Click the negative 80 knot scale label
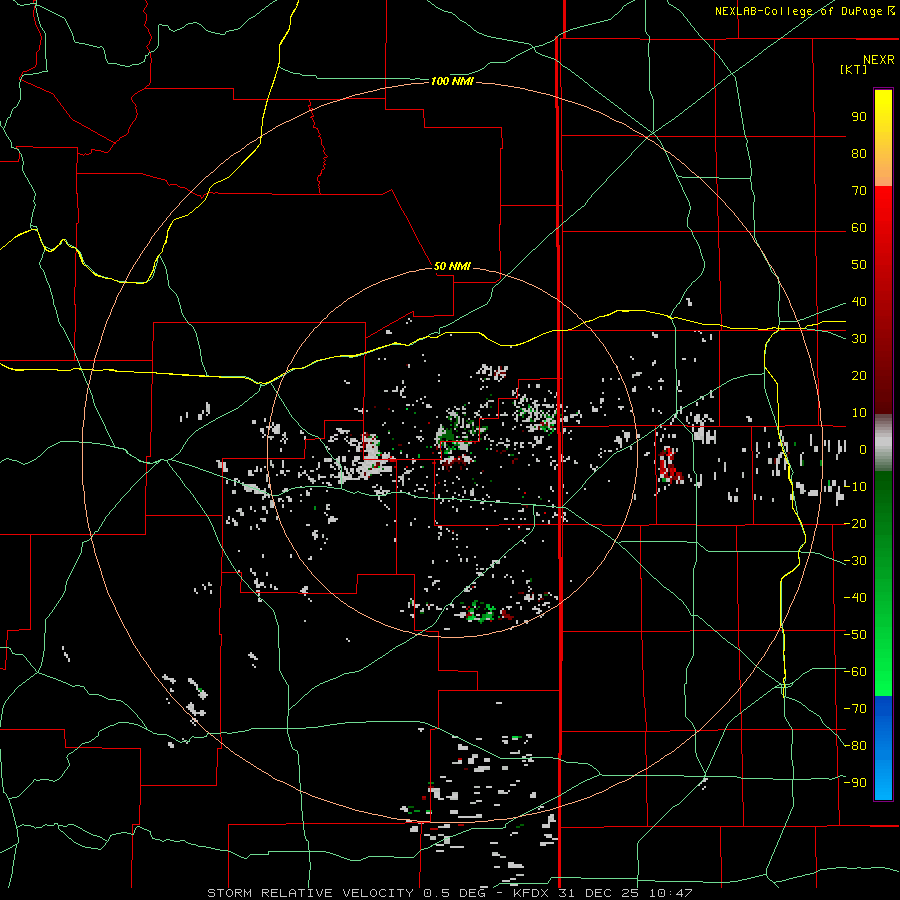Screen dimensions: 900x900 tap(855, 746)
